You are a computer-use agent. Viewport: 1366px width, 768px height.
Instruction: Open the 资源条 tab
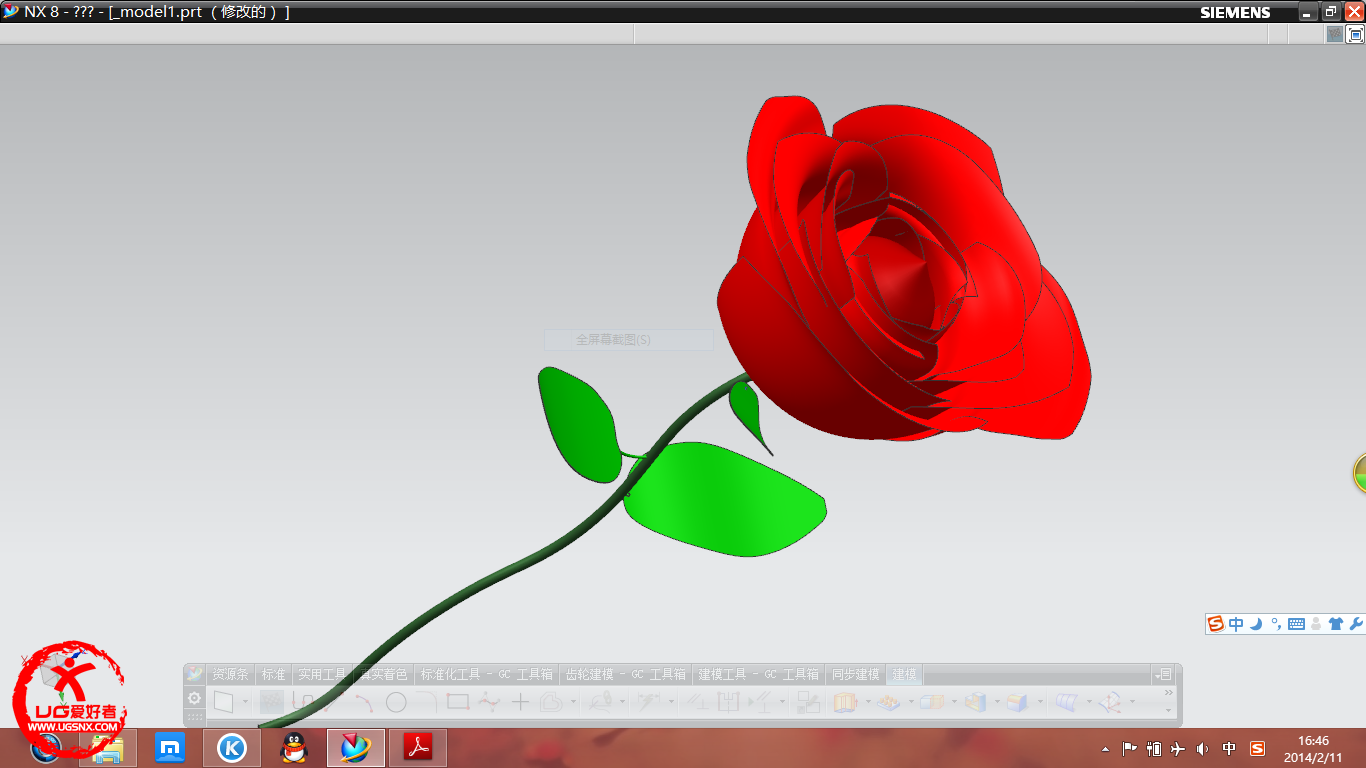(x=230, y=674)
